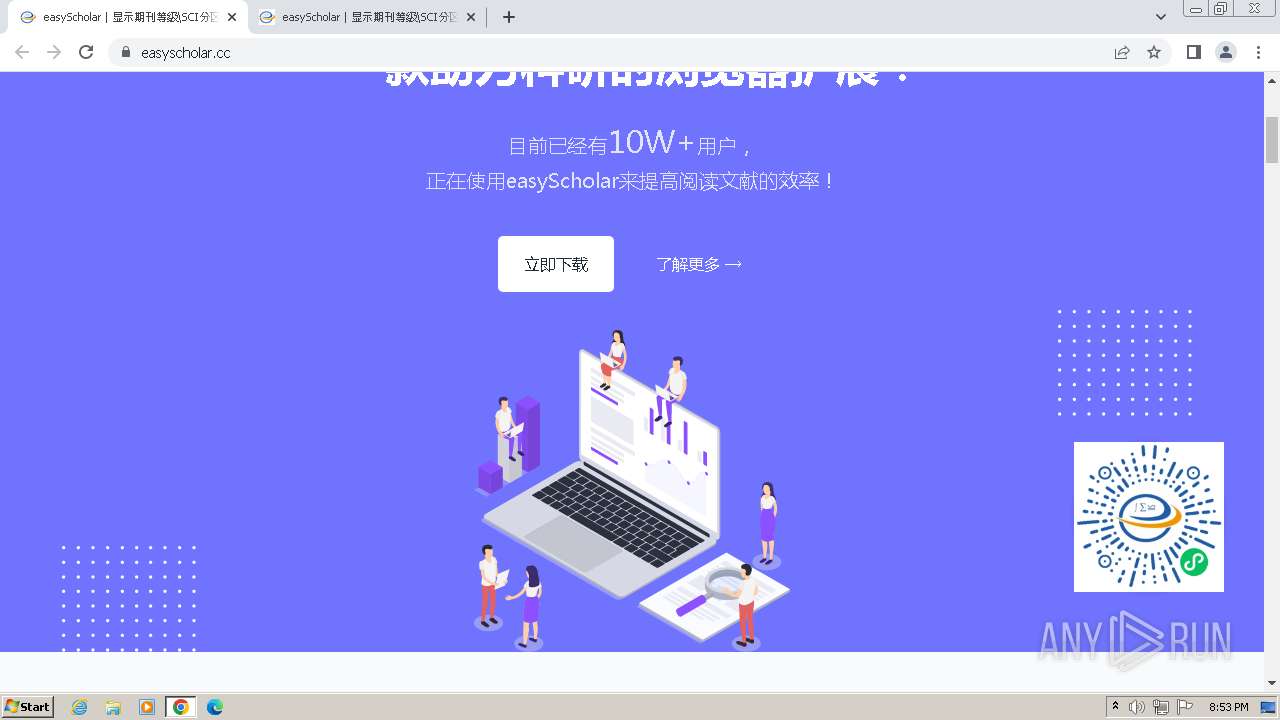Open a new browser tab

509,17
